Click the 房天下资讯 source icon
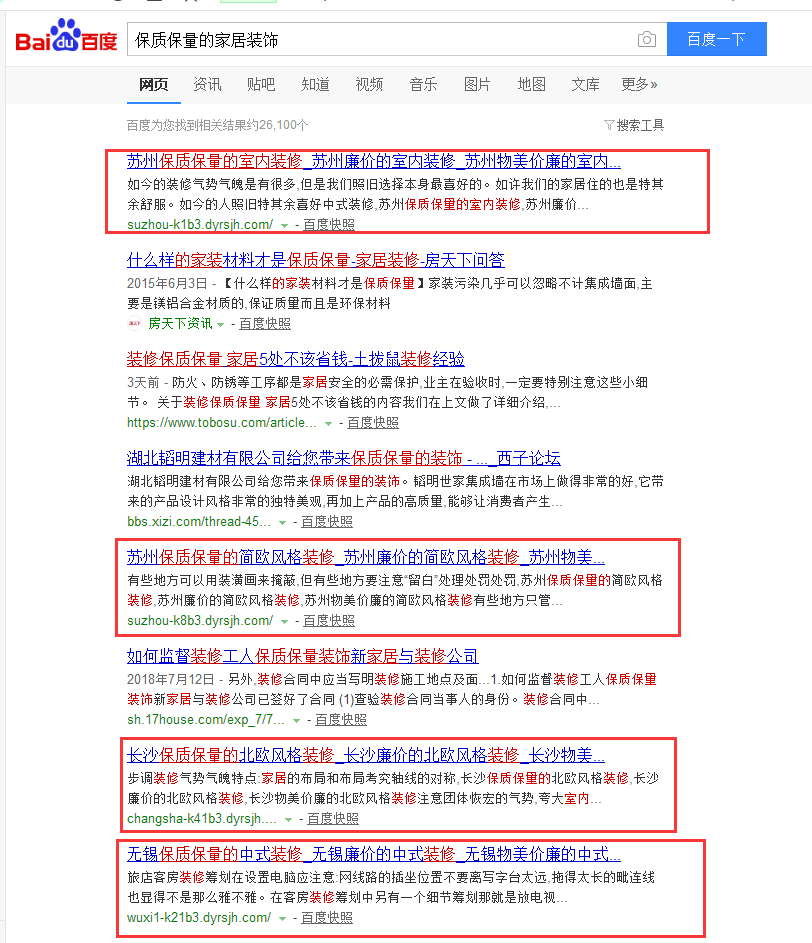812x943 pixels. pos(135,324)
